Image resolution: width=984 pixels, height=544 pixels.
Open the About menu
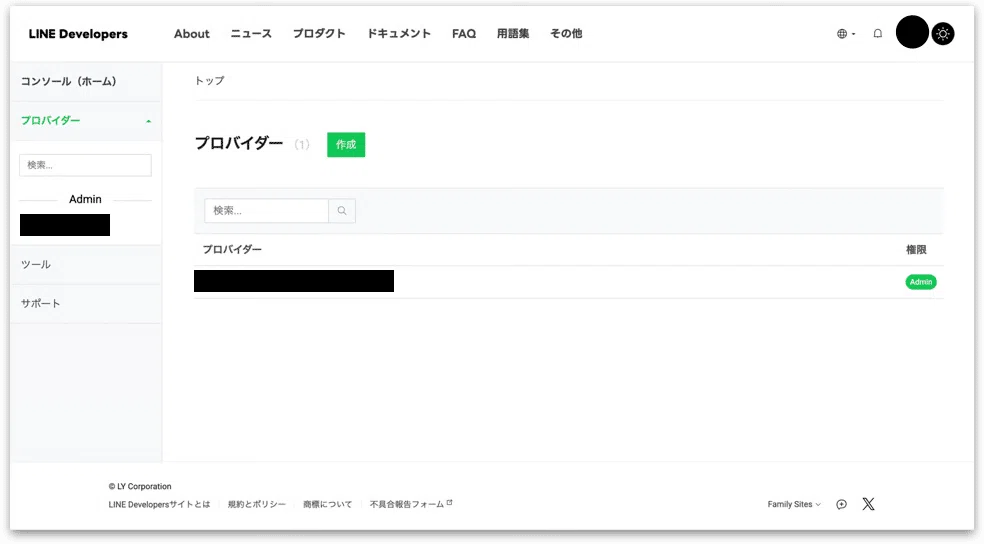click(191, 34)
